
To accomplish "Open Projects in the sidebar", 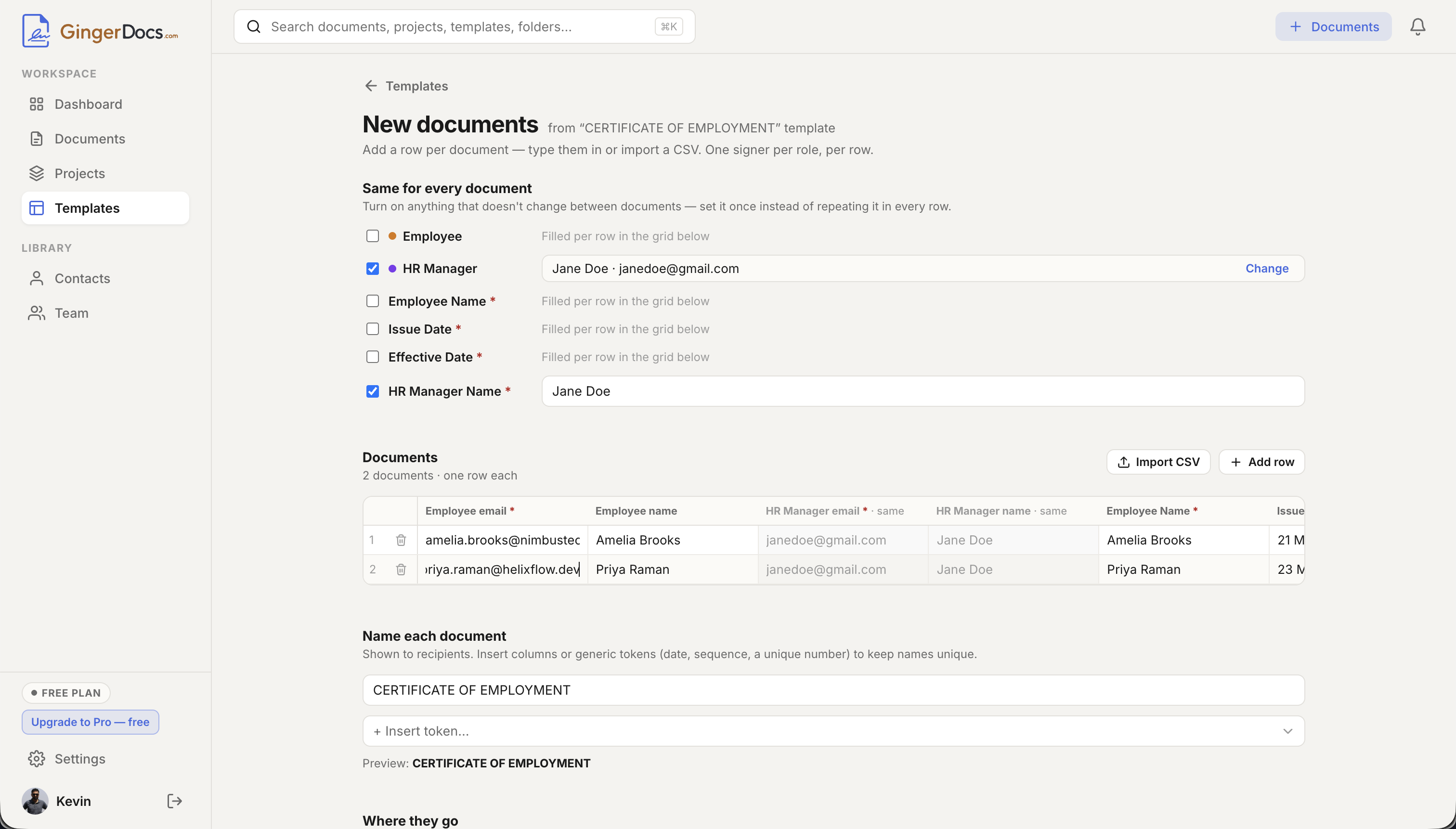I will click(105, 174).
